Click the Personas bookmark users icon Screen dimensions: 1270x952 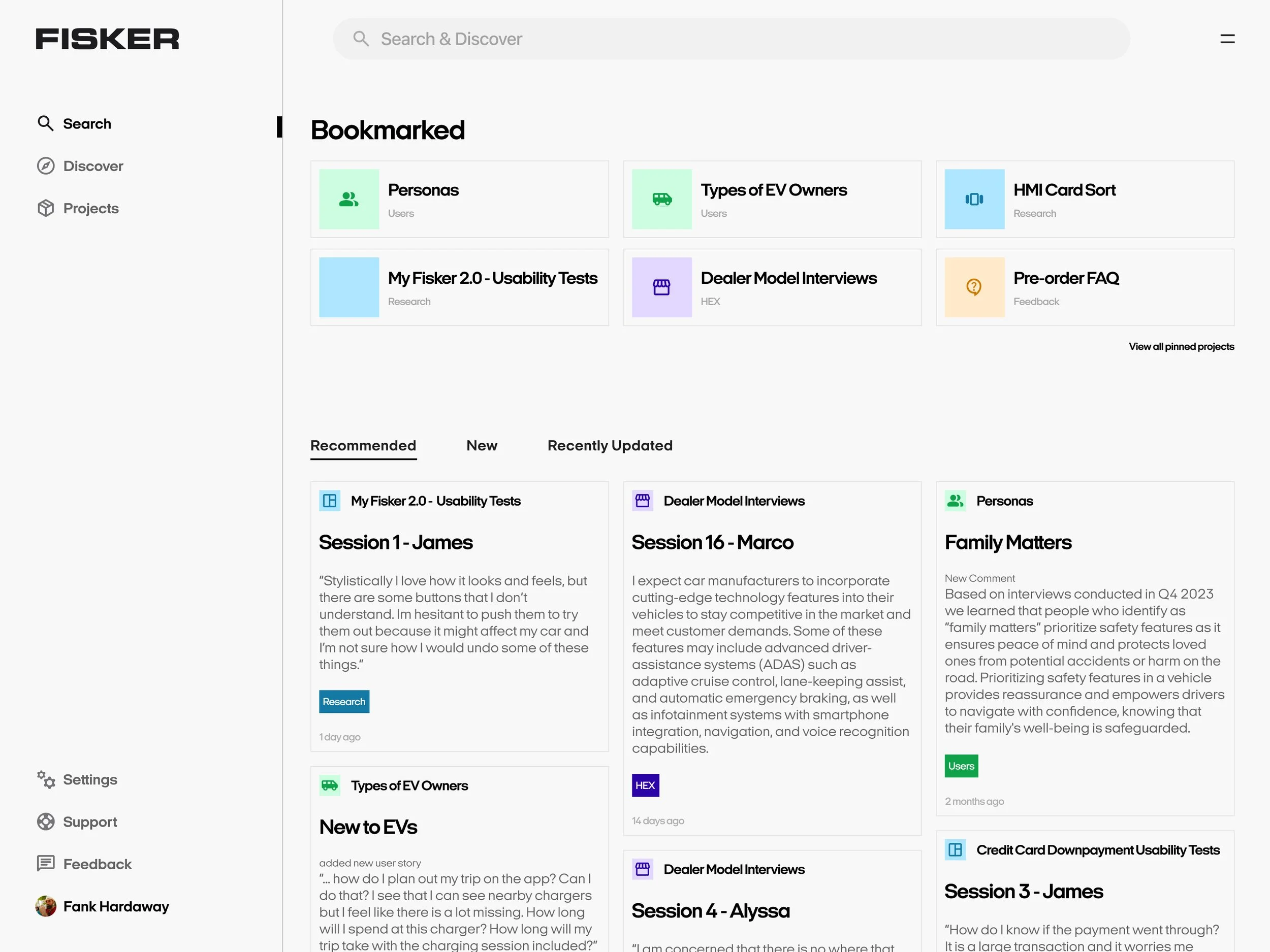348,199
